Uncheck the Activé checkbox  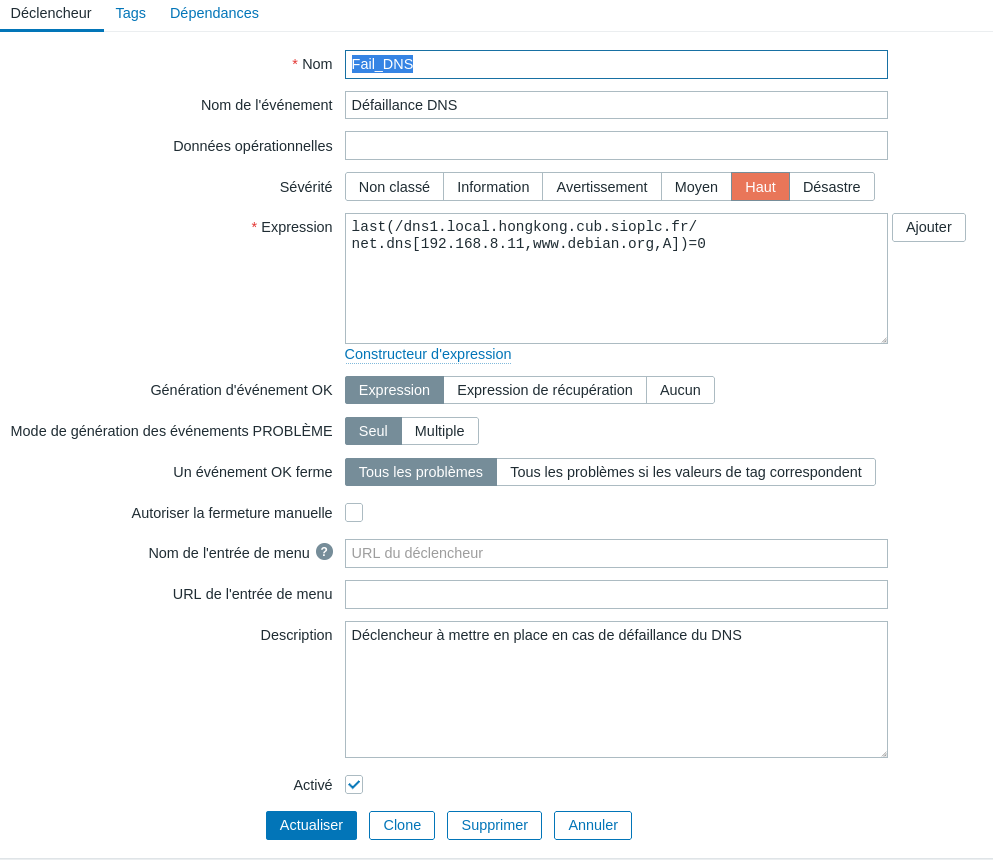(354, 785)
